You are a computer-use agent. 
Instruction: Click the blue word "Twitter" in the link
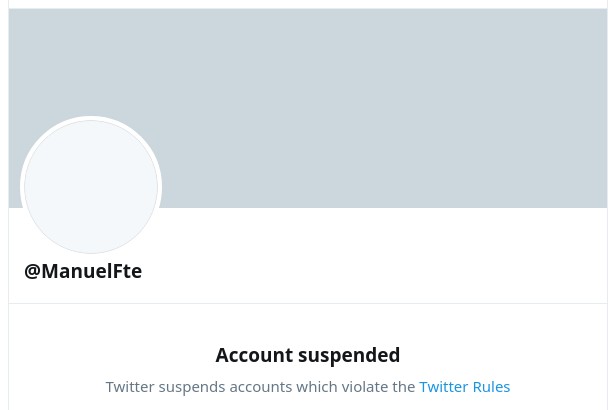pos(444,387)
